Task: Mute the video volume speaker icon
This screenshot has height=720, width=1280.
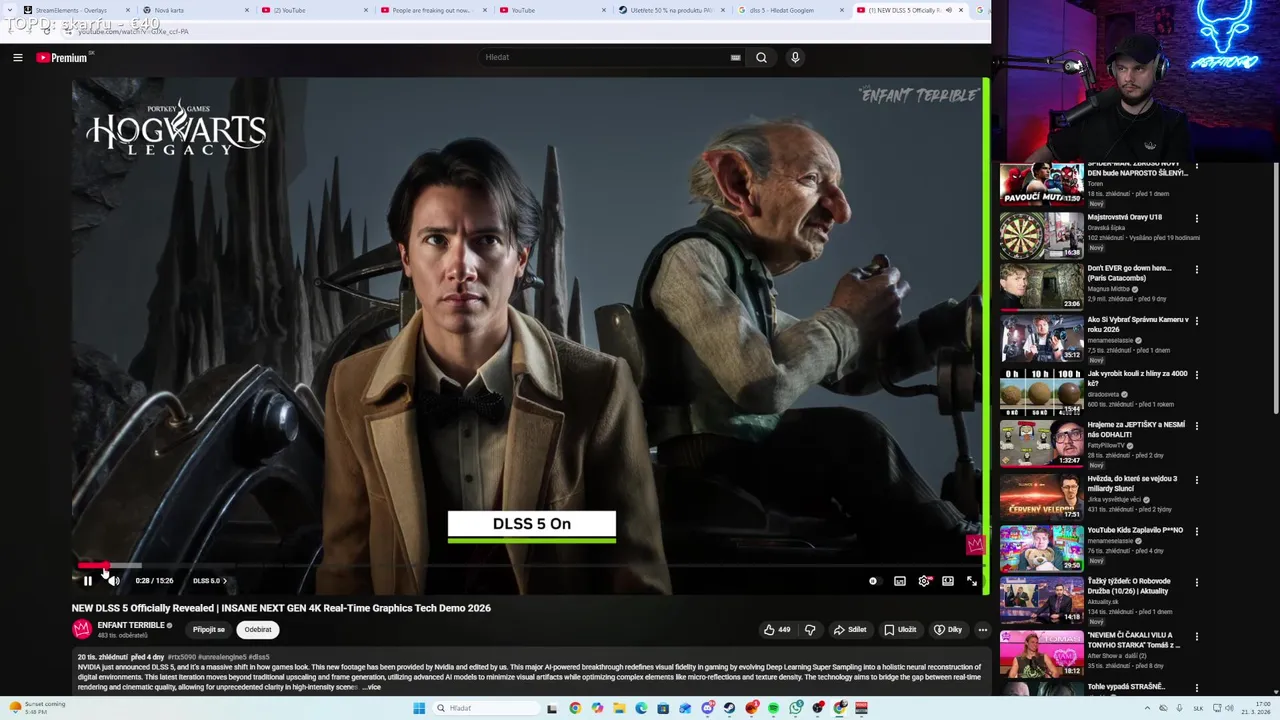Action: point(113,581)
